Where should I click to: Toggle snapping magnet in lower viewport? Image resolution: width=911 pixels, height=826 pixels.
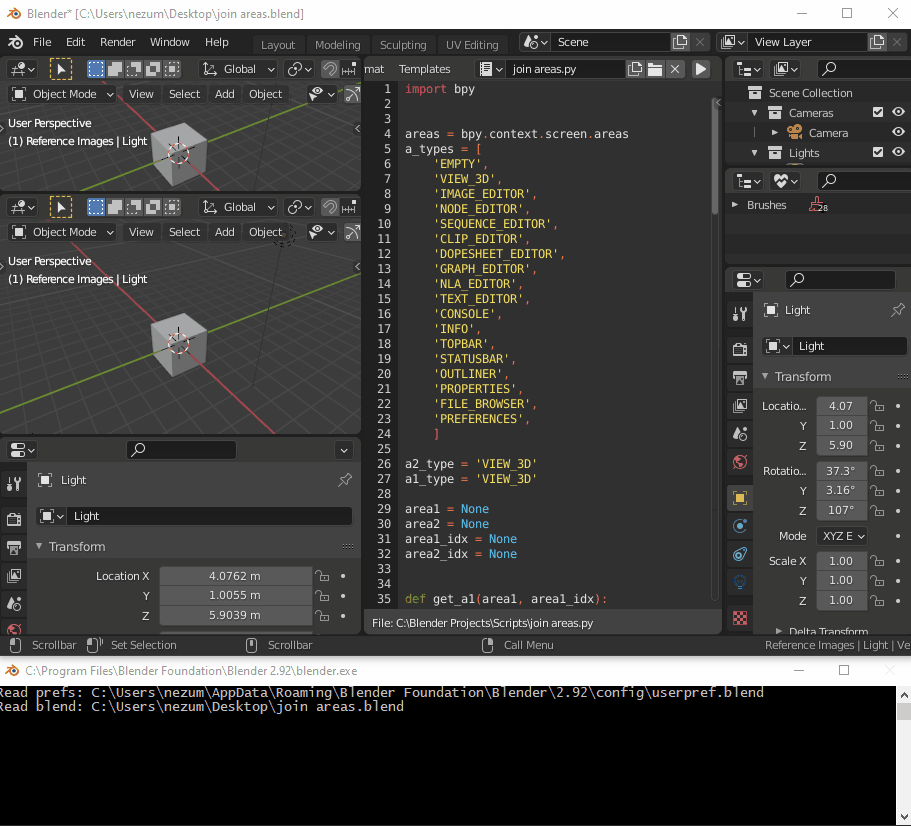330,207
